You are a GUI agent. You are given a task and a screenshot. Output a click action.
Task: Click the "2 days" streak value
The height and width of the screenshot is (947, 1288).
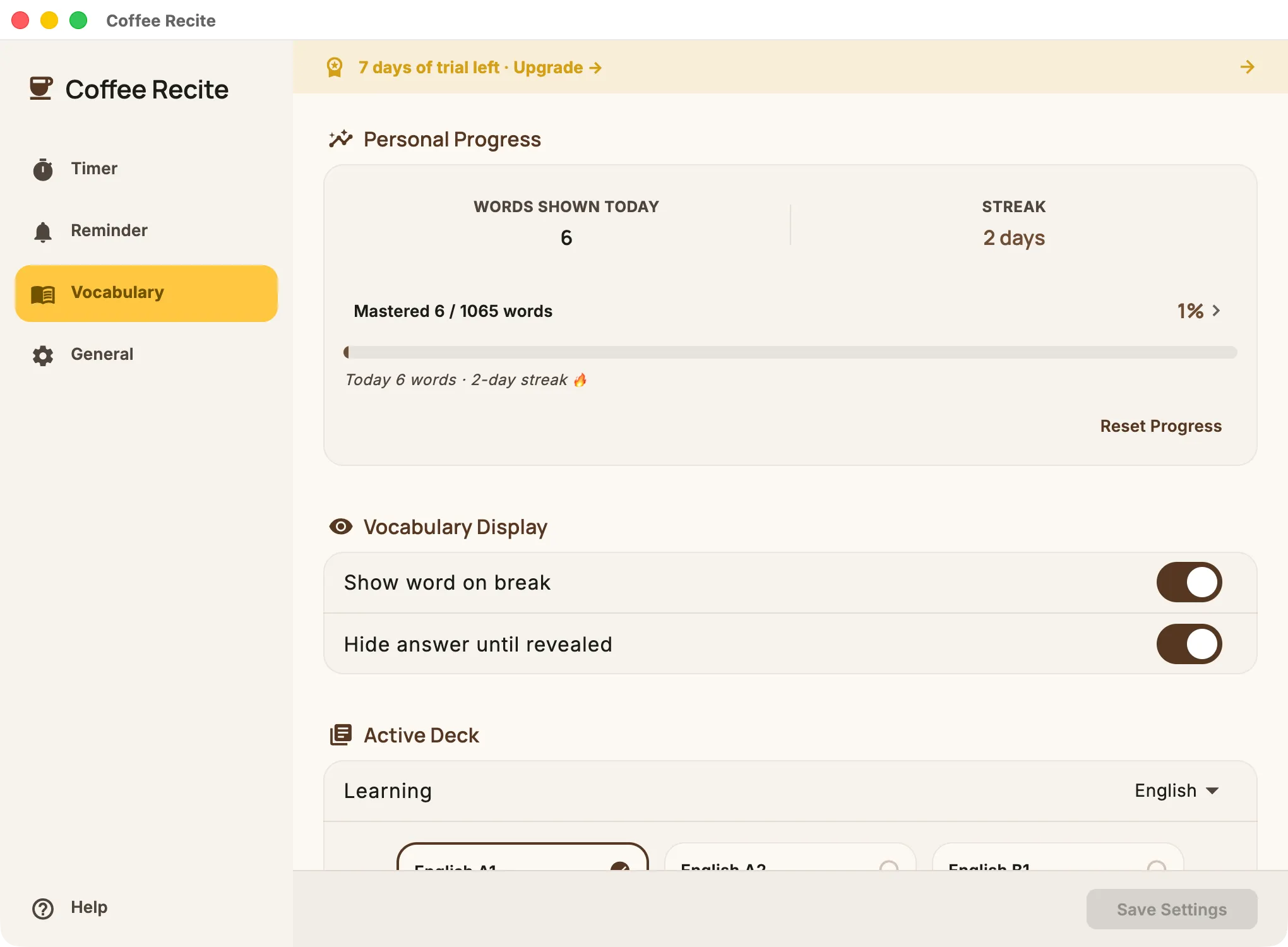click(1014, 238)
